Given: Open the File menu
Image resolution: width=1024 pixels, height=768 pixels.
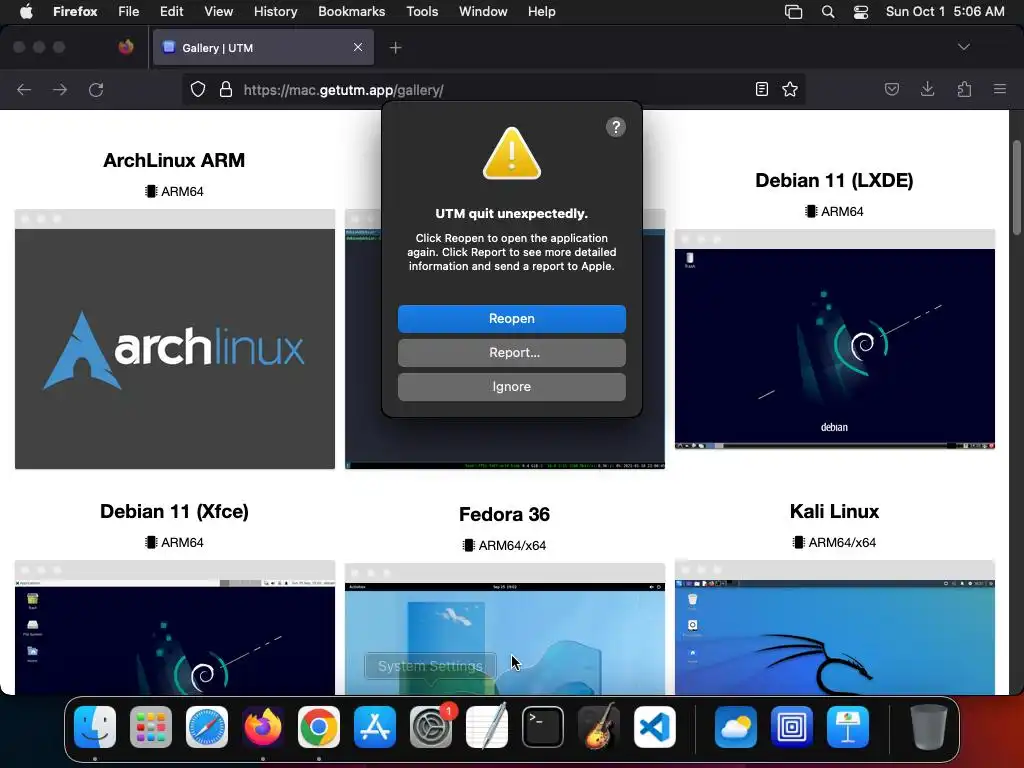Looking at the screenshot, I should pyautogui.click(x=129, y=12).
